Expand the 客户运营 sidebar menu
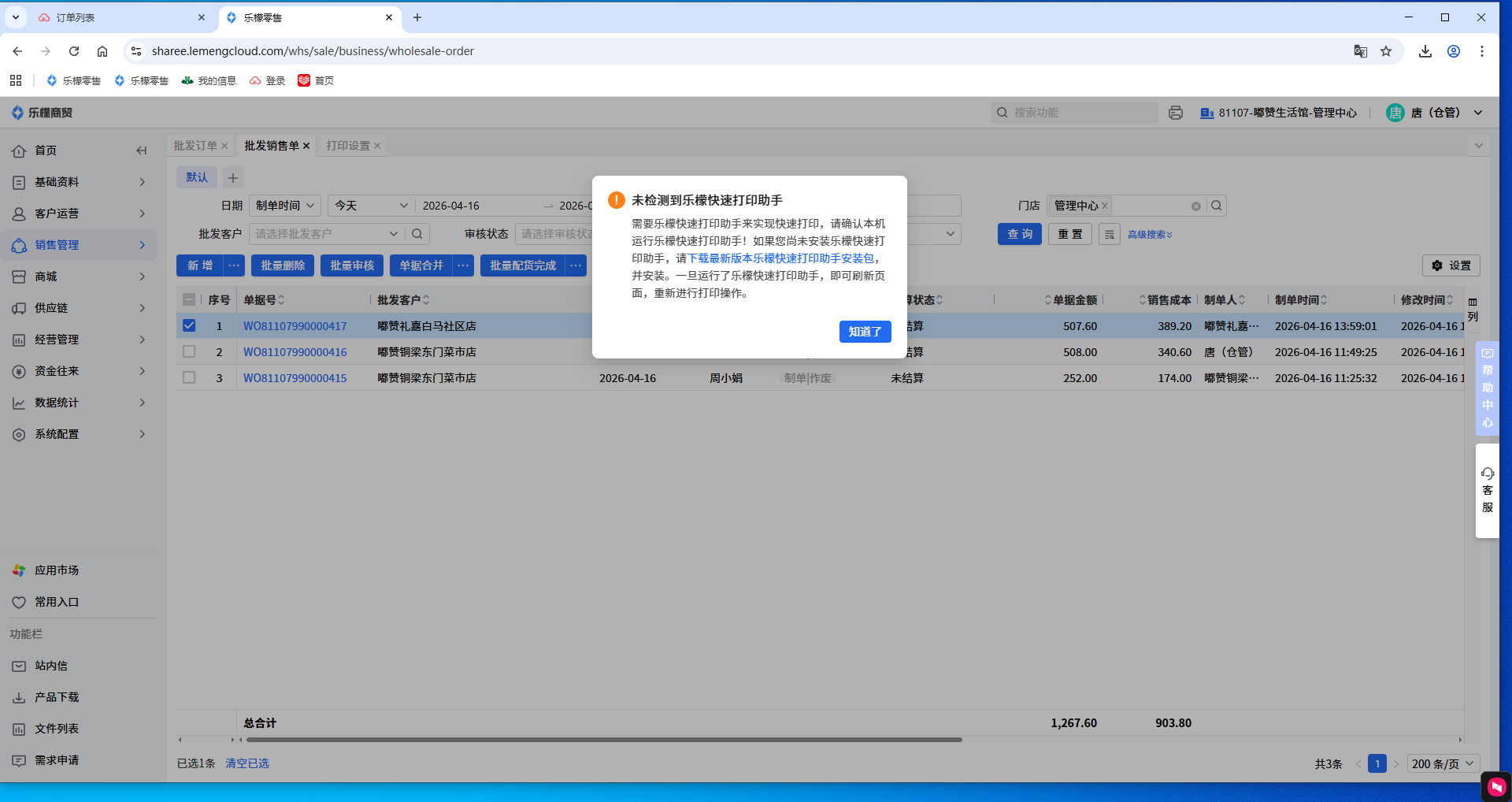 pyautogui.click(x=79, y=213)
